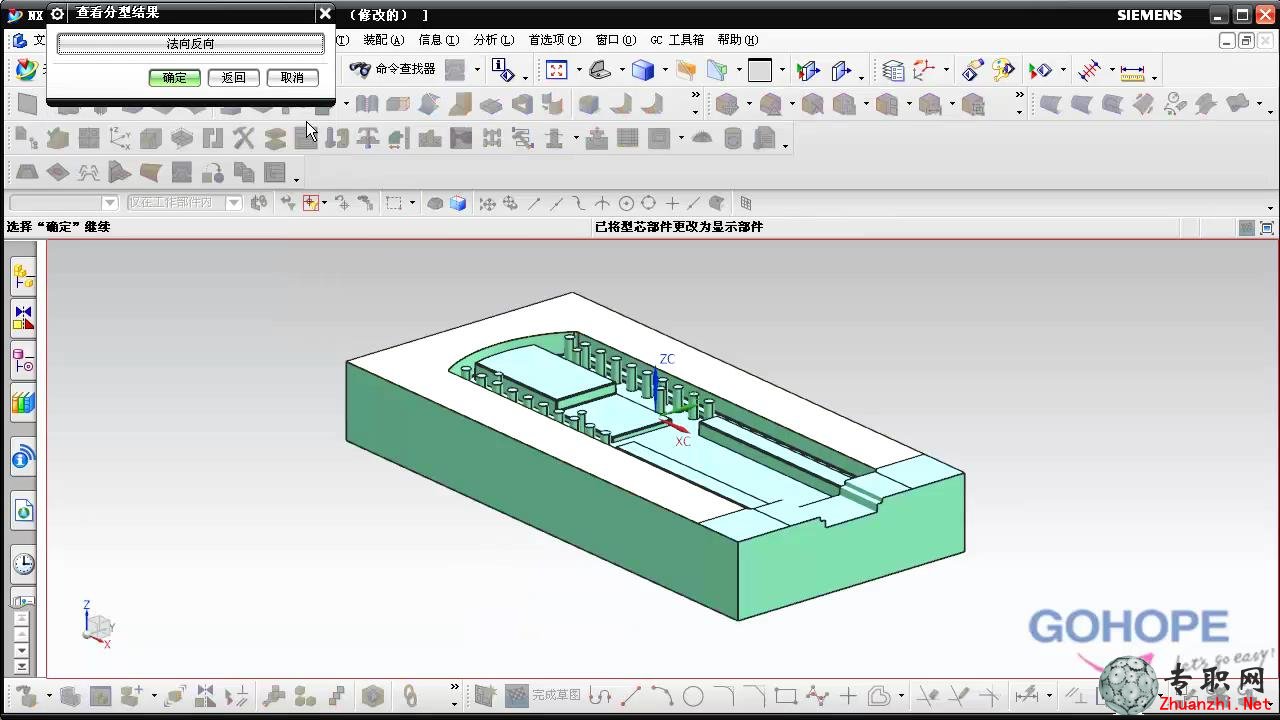Toggle the snap point red crosshair icon
Image resolution: width=1280 pixels, height=720 pixels.
coord(310,203)
